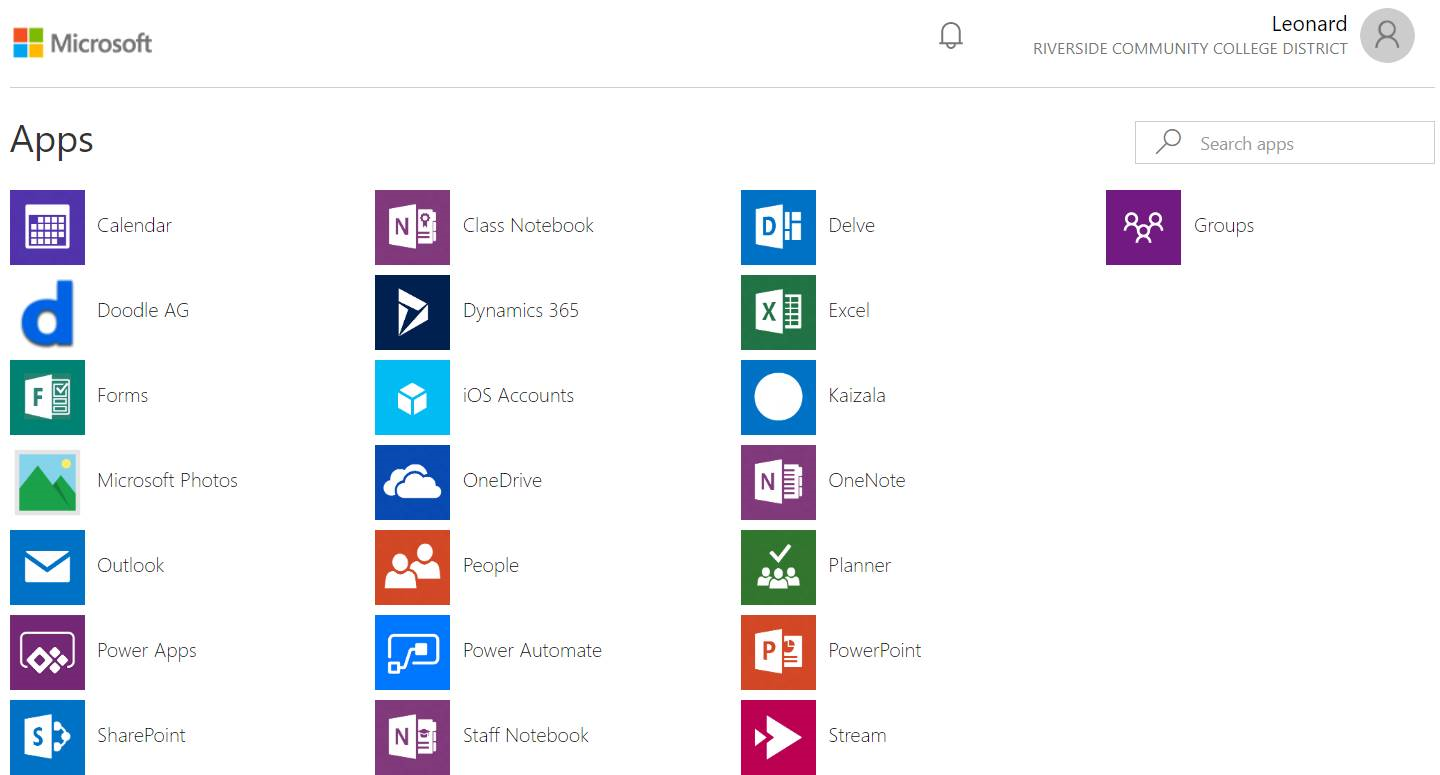Open the PowerPoint icon
The image size is (1440, 775).
coord(778,652)
